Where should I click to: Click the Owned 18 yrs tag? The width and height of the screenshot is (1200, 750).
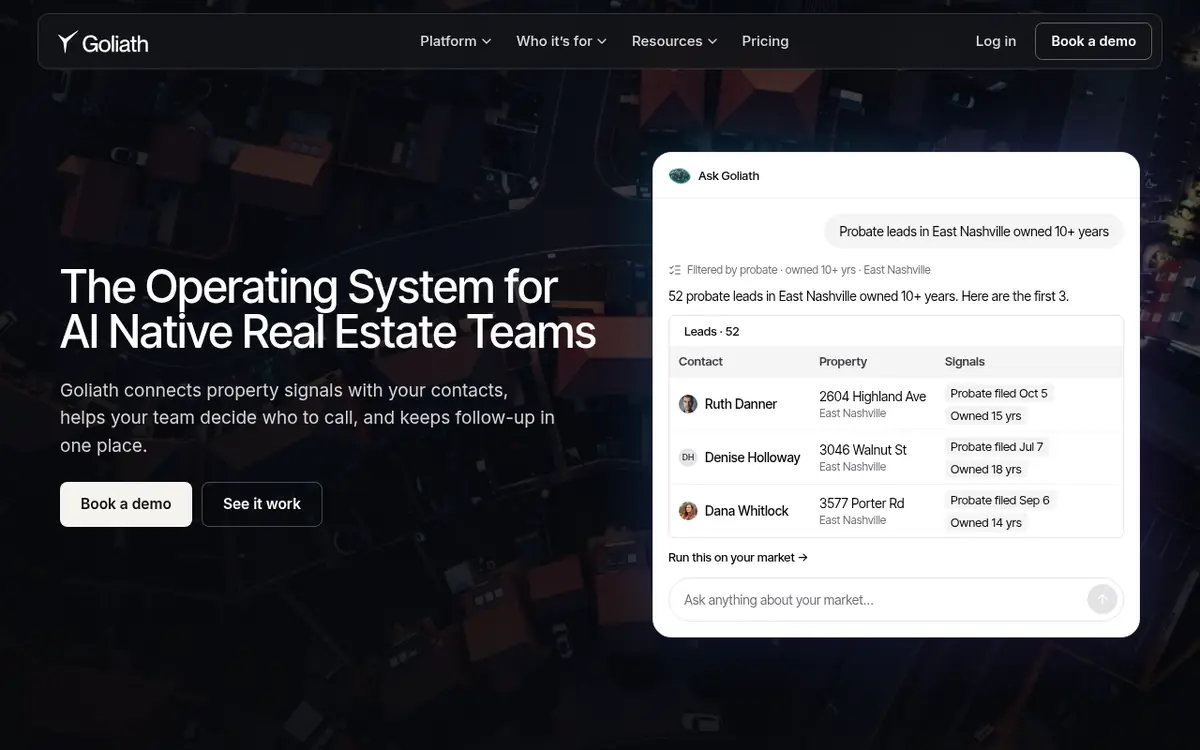pyautogui.click(x=986, y=469)
